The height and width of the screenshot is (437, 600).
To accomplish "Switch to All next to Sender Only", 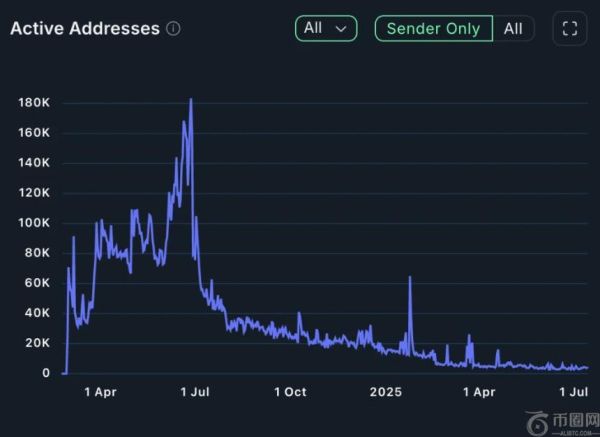I will pyautogui.click(x=513, y=29).
